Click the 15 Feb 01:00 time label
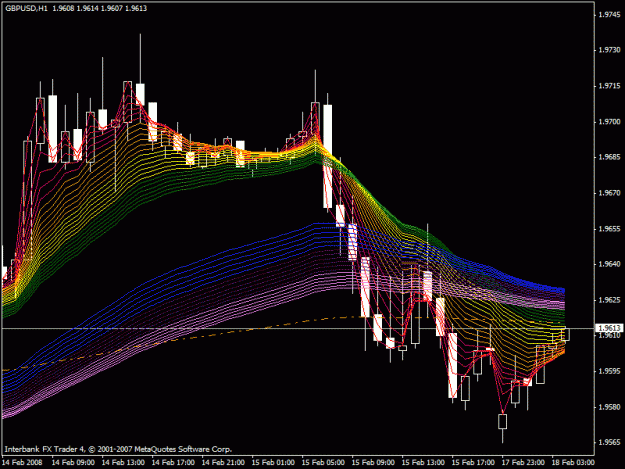 (x=273, y=463)
